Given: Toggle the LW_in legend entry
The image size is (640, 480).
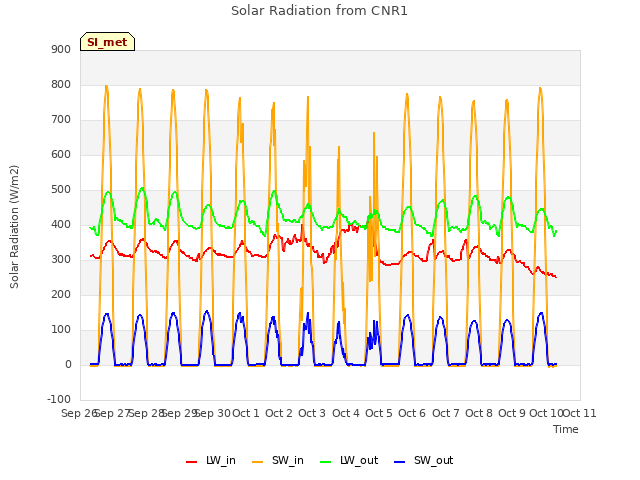Looking at the screenshot, I should point(211,460).
